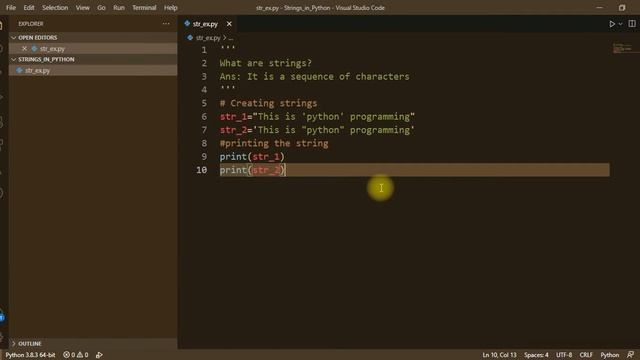Open the Run menu
This screenshot has height=360, width=640.
coord(119,8)
